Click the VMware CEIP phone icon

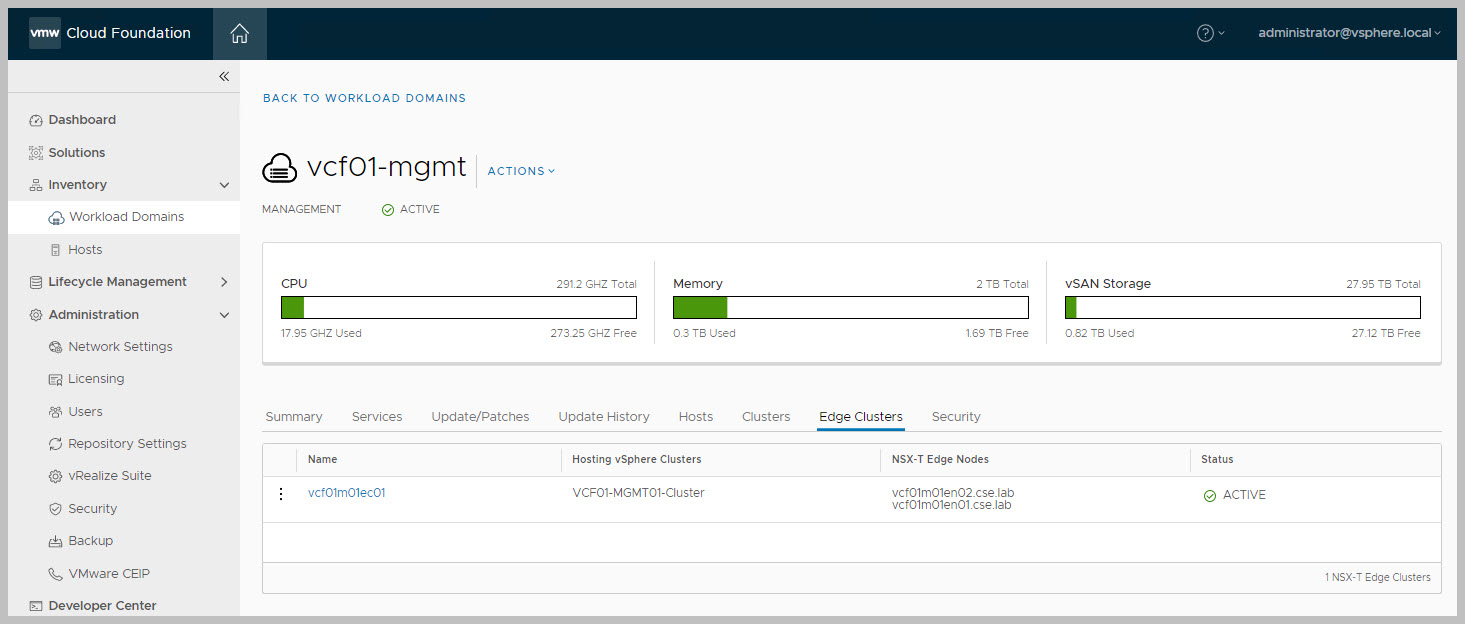56,574
